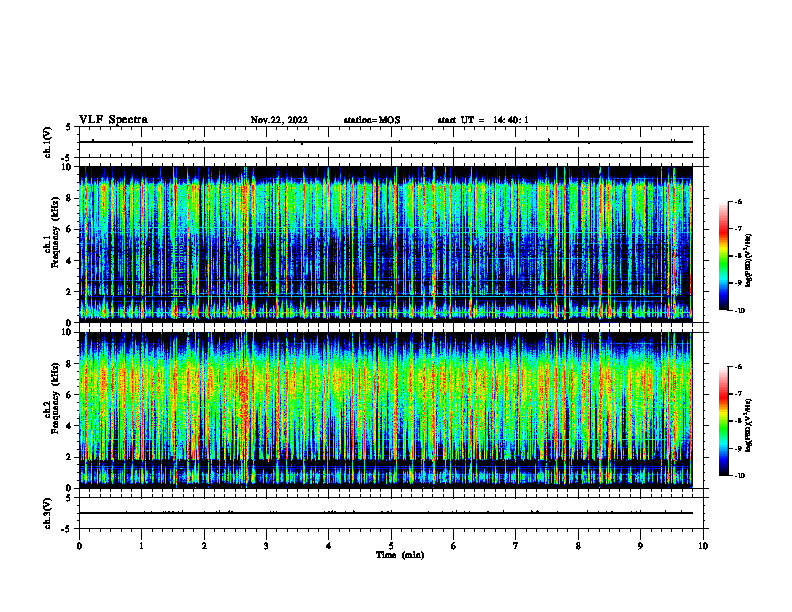792x612 pixels.
Task: Click the "station=MOS" header text
Action: click(x=372, y=120)
